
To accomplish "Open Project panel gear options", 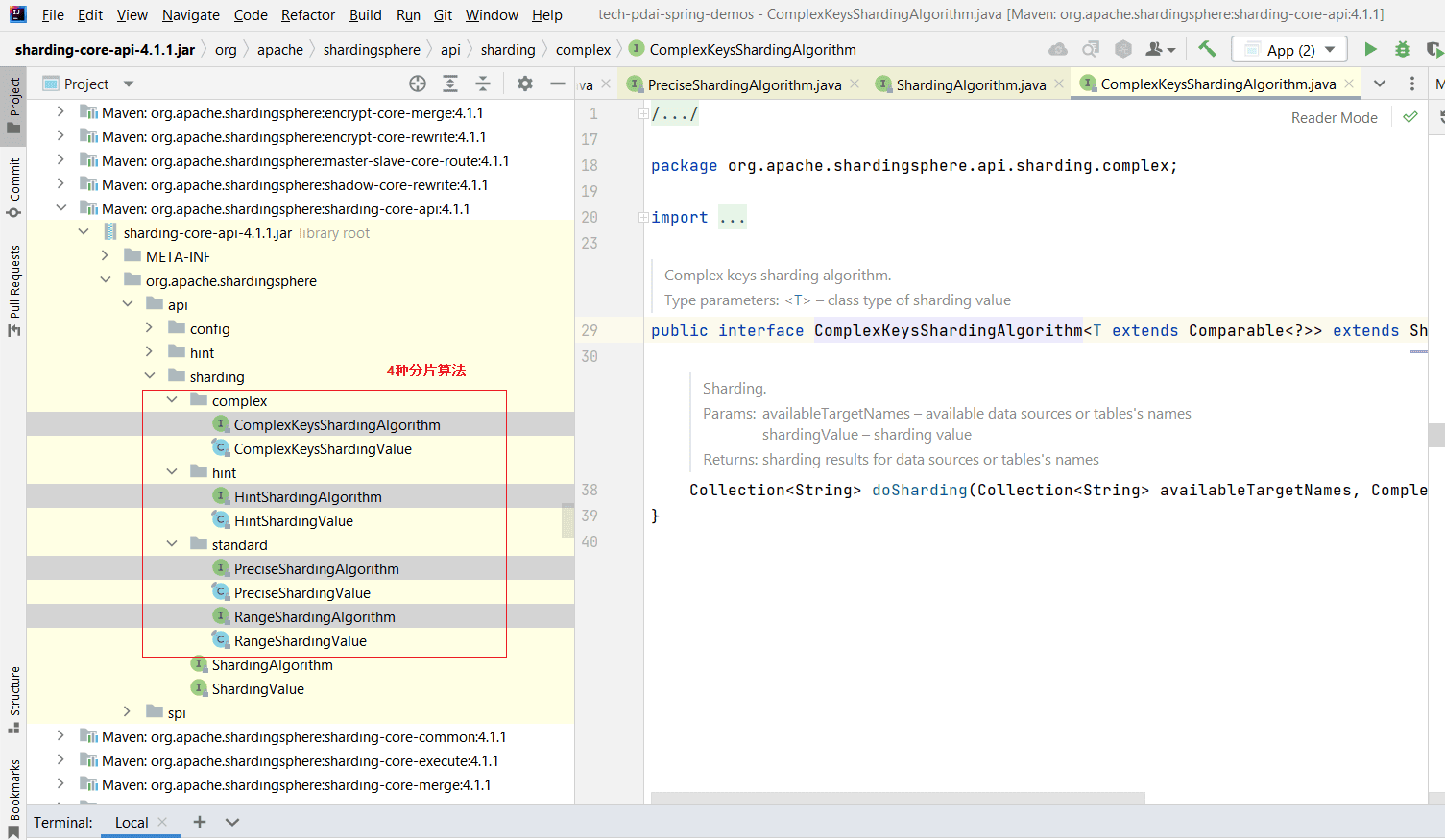I will click(x=524, y=84).
